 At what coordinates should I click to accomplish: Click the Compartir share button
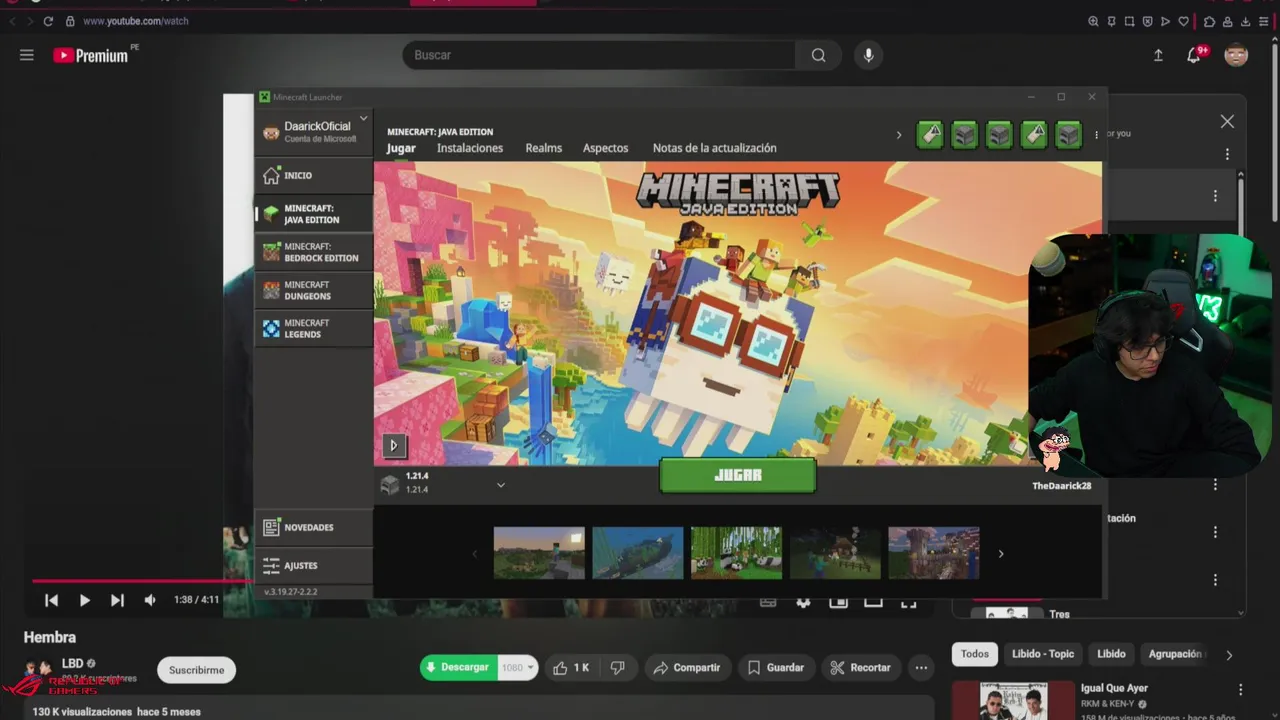(687, 667)
